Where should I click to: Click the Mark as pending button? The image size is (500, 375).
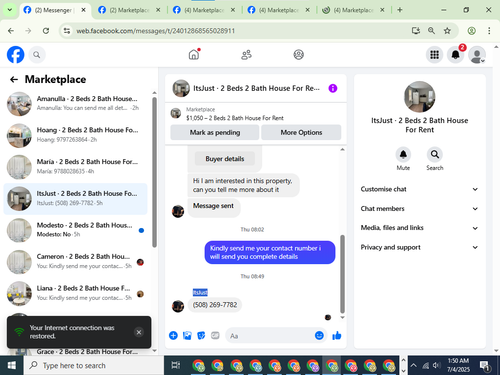pos(215,132)
